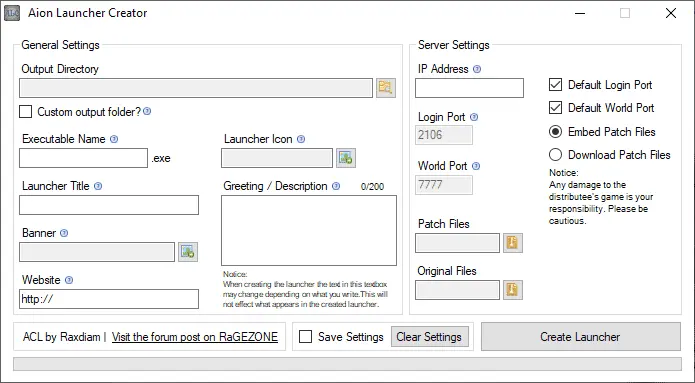Click the bottom progress bar
Image resolution: width=695 pixels, height=383 pixels.
[348, 364]
